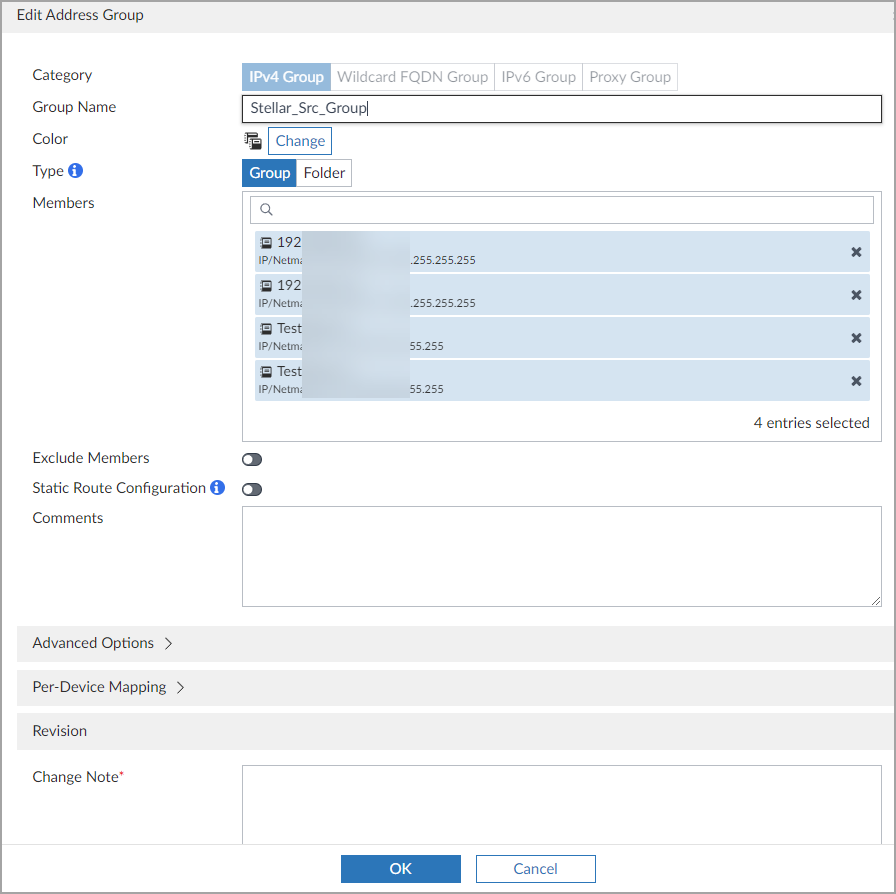This screenshot has width=896, height=894.
Task: Remove the third member entry
Action: [x=856, y=338]
